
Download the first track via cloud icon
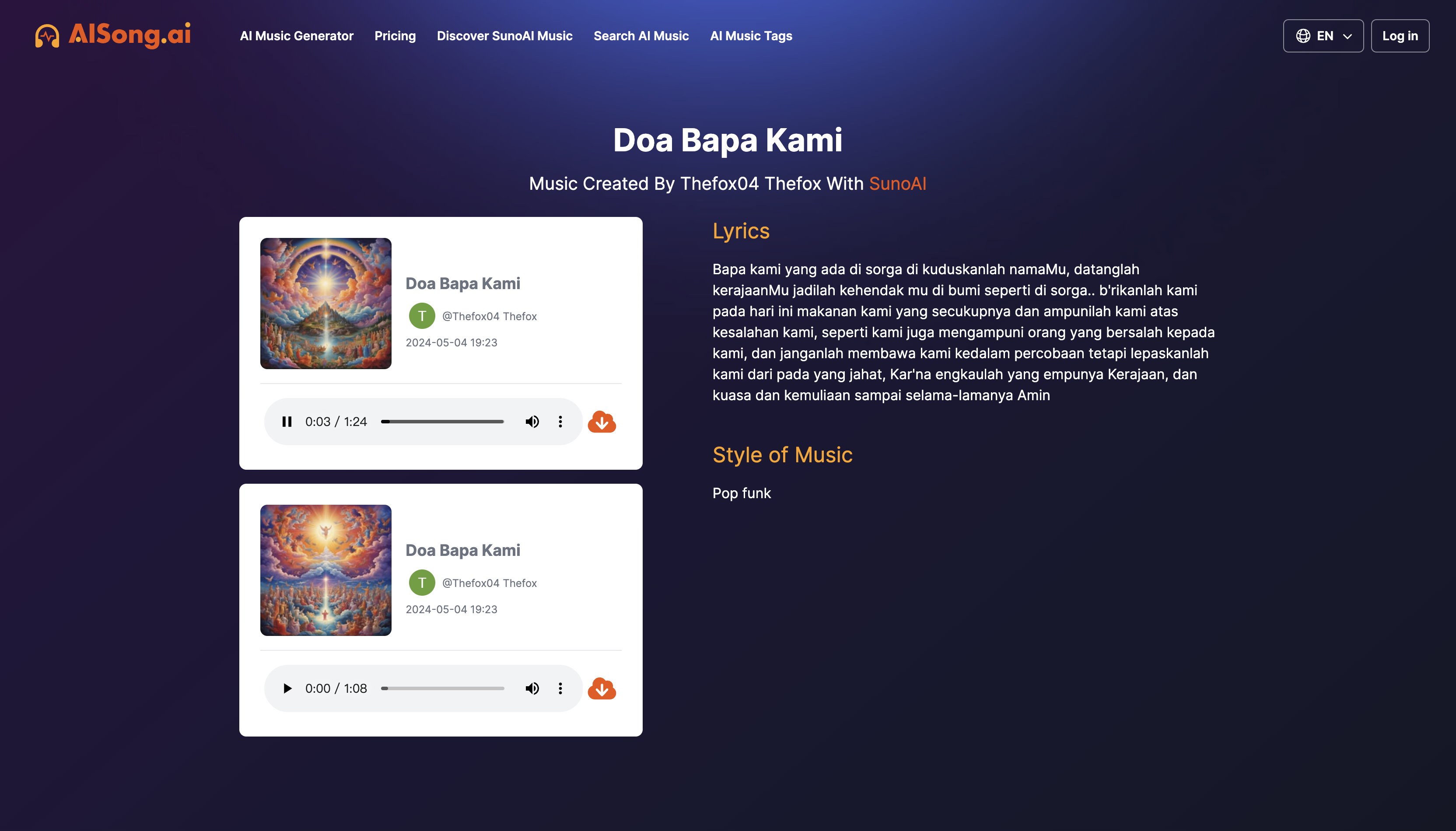(602, 422)
